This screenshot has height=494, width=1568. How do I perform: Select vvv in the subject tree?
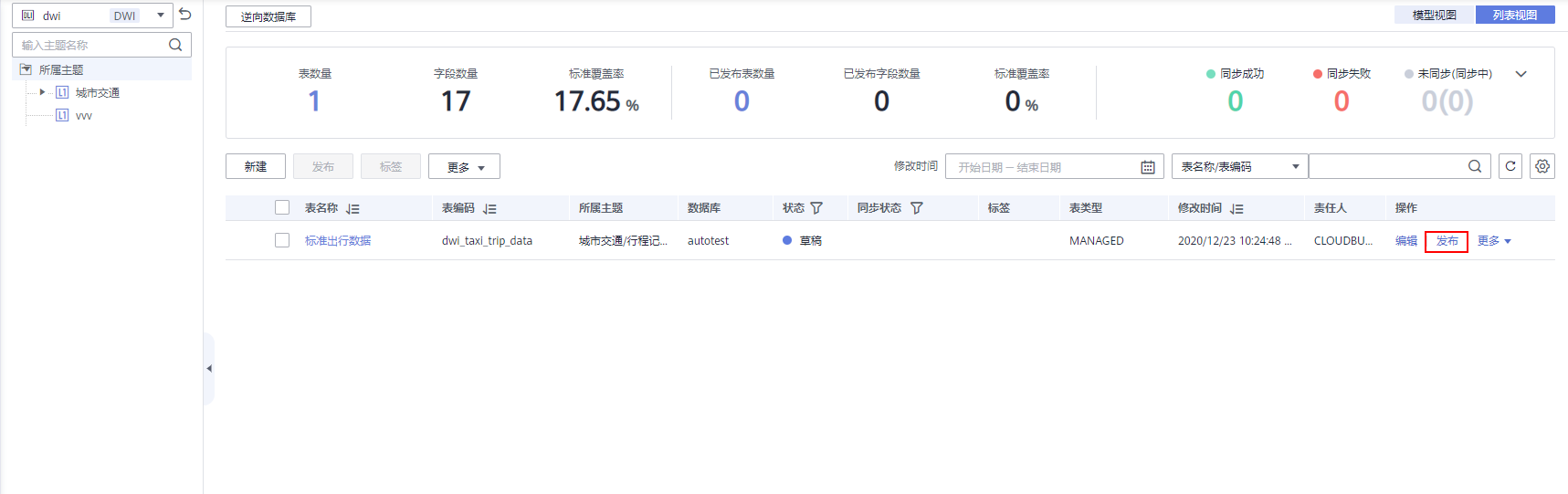(84, 116)
